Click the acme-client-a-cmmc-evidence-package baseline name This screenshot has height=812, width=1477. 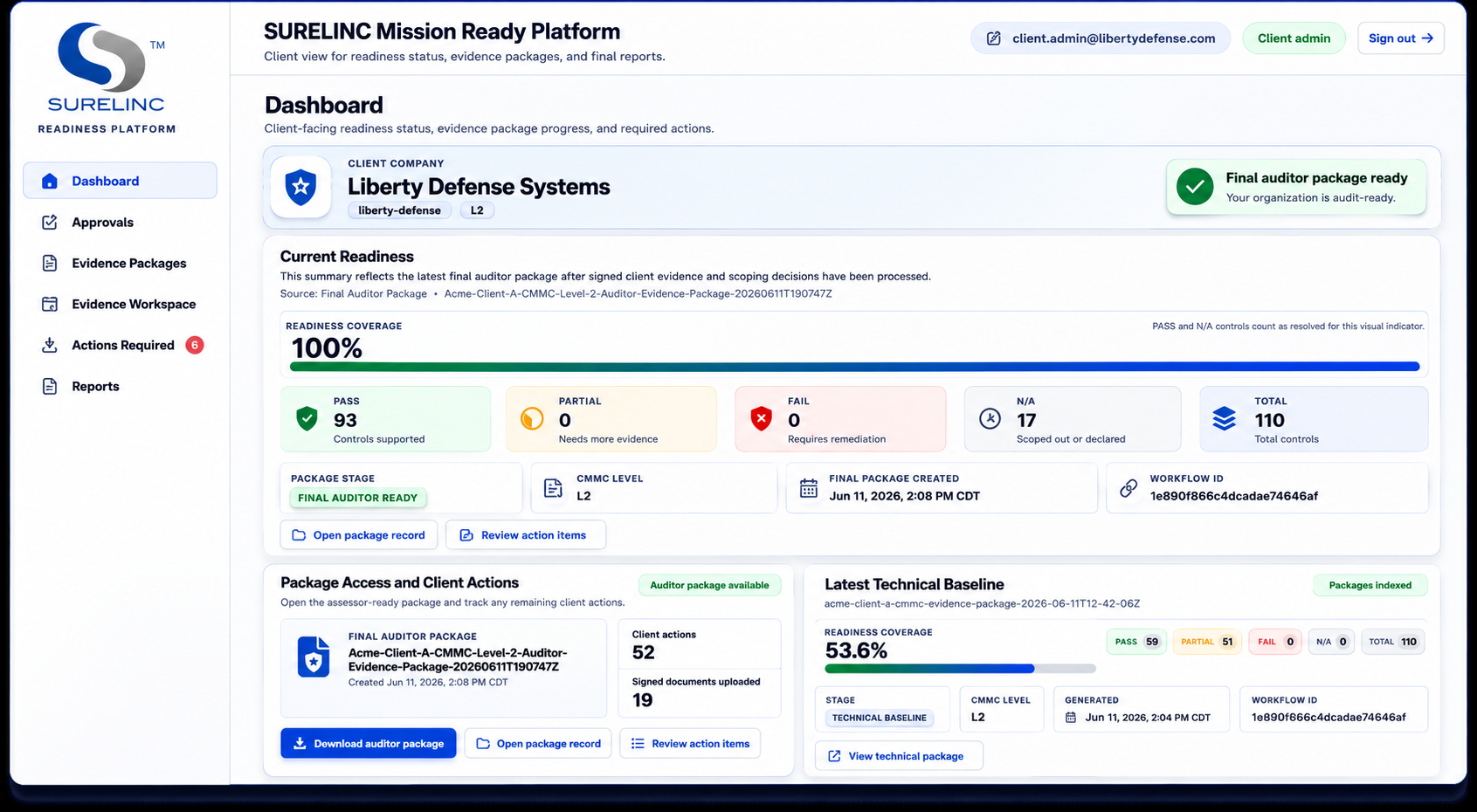(982, 603)
